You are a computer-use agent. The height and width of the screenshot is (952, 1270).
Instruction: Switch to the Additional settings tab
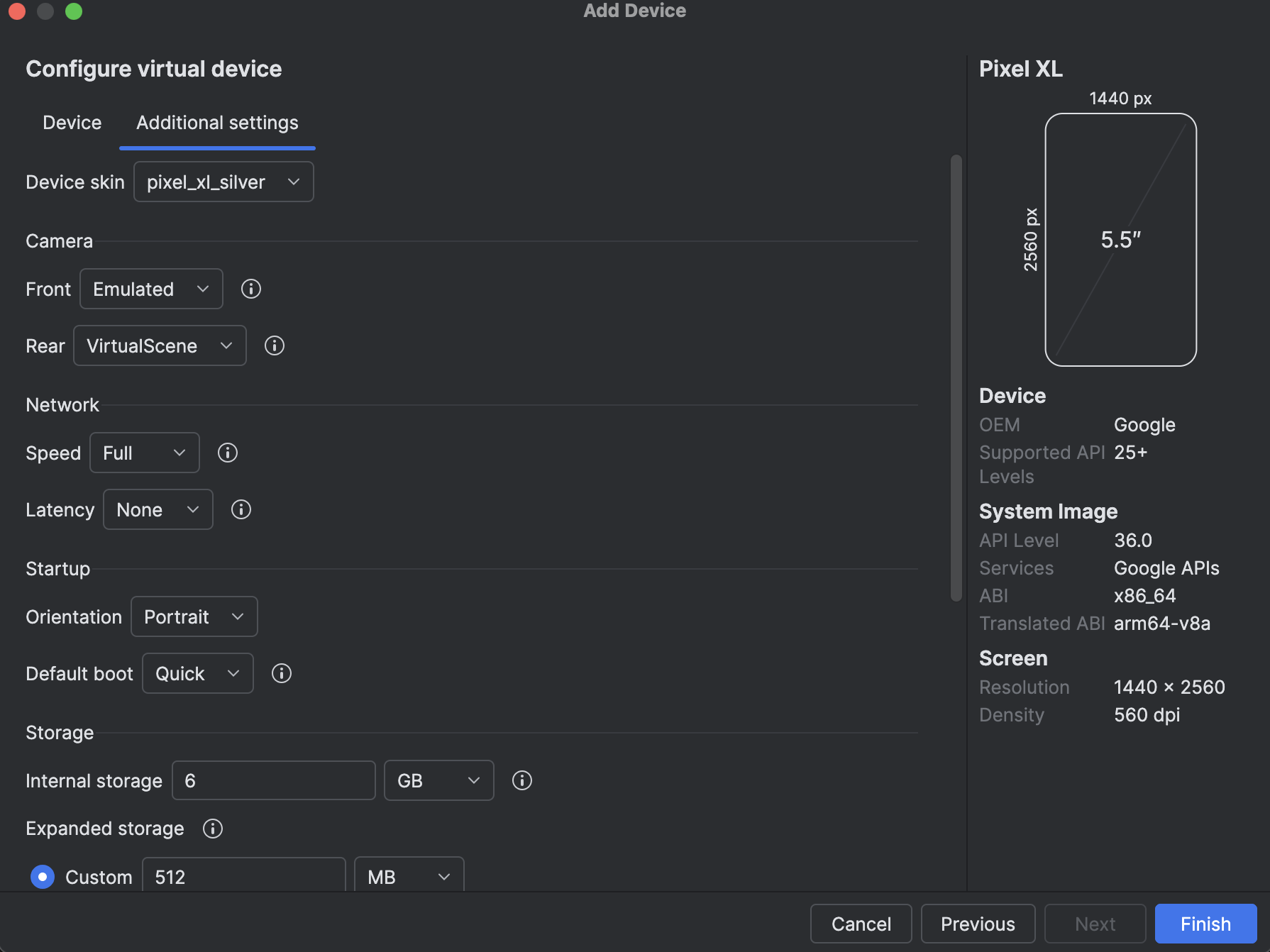(217, 123)
